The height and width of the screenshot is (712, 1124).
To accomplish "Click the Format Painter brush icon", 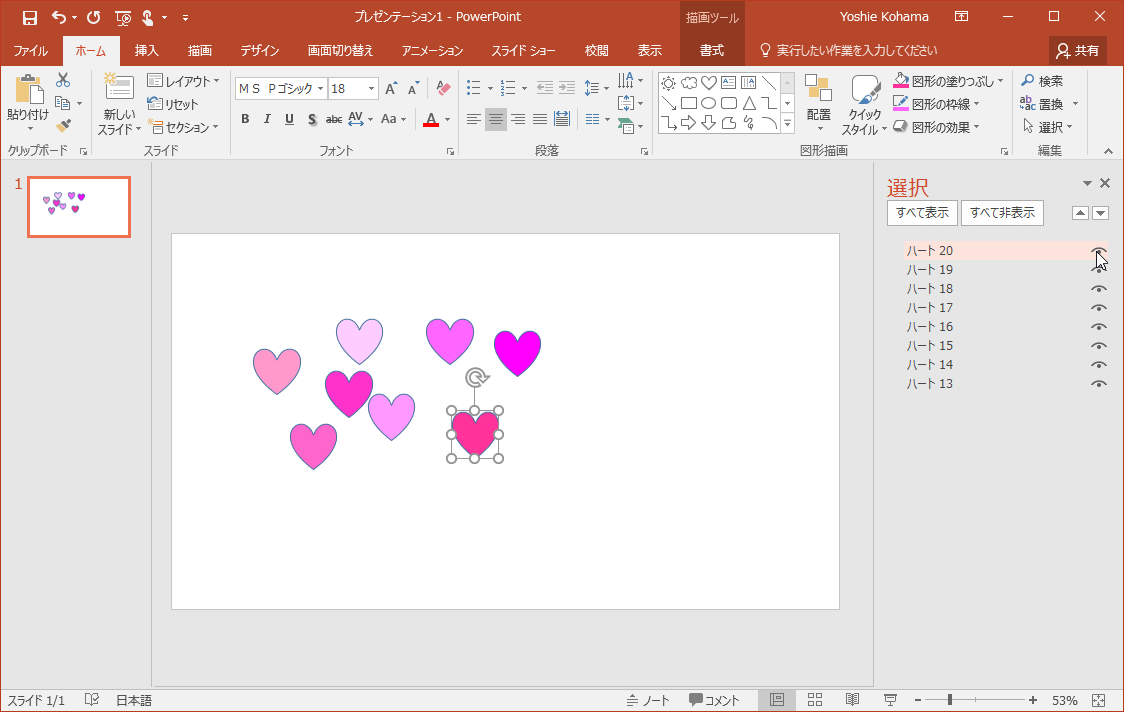I will click(63, 126).
